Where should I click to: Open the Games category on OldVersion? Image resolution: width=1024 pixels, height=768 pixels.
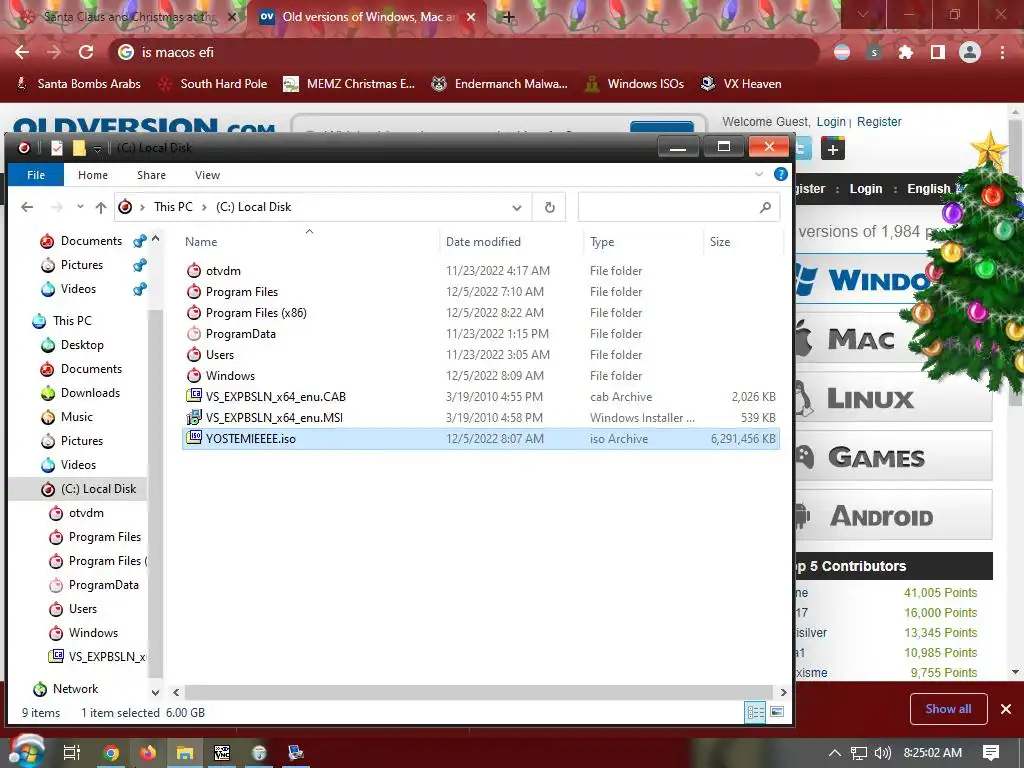893,457
